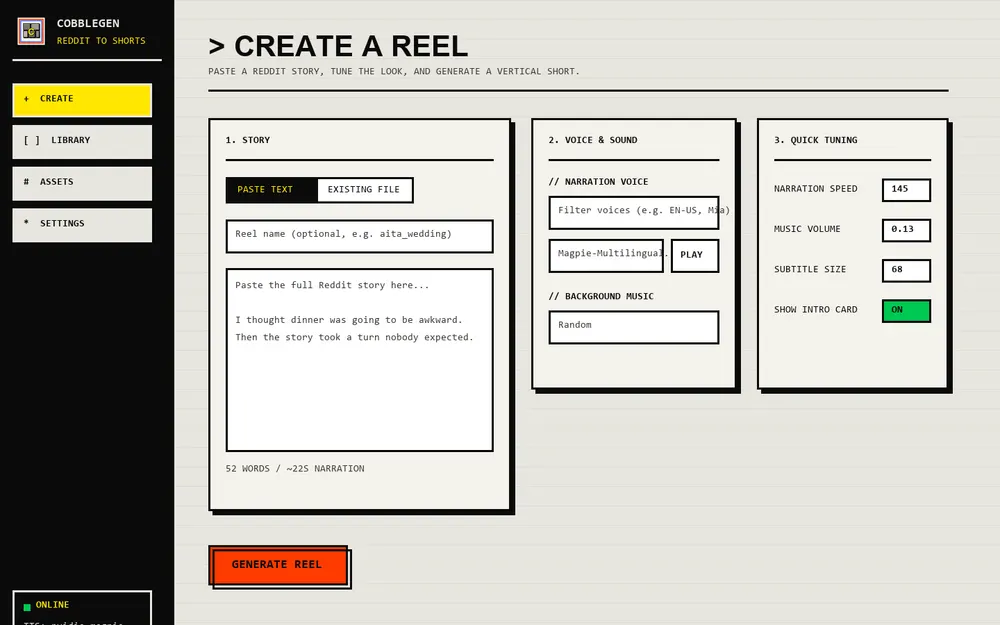Screen dimensions: 1000x625
Task: Click the CobbleGen logo icon
Action: coord(31,31)
